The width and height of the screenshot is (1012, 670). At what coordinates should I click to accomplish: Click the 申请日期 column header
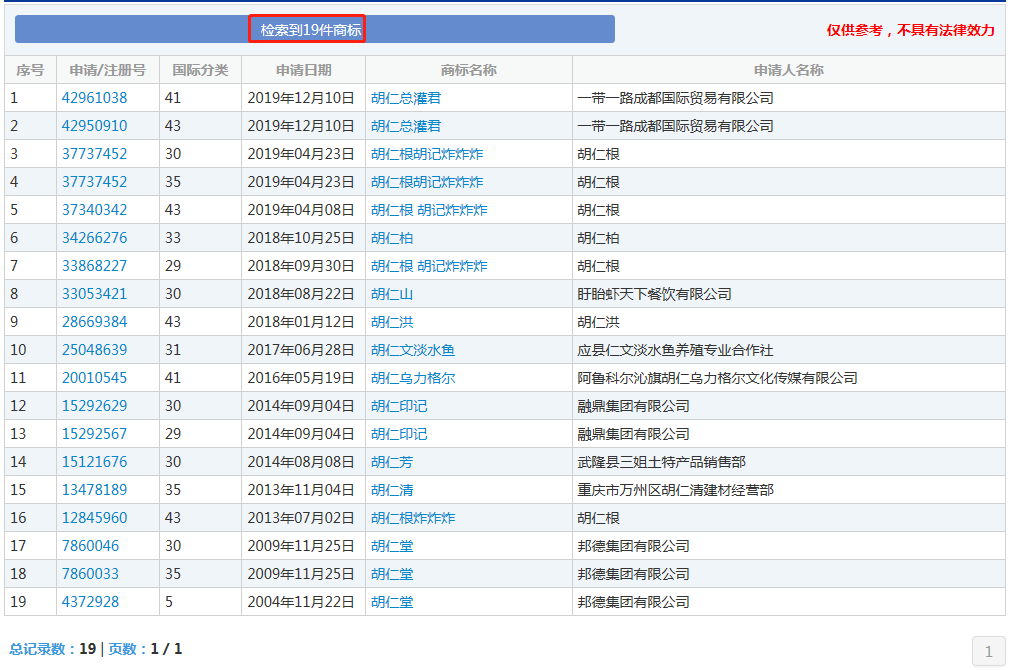[303, 70]
